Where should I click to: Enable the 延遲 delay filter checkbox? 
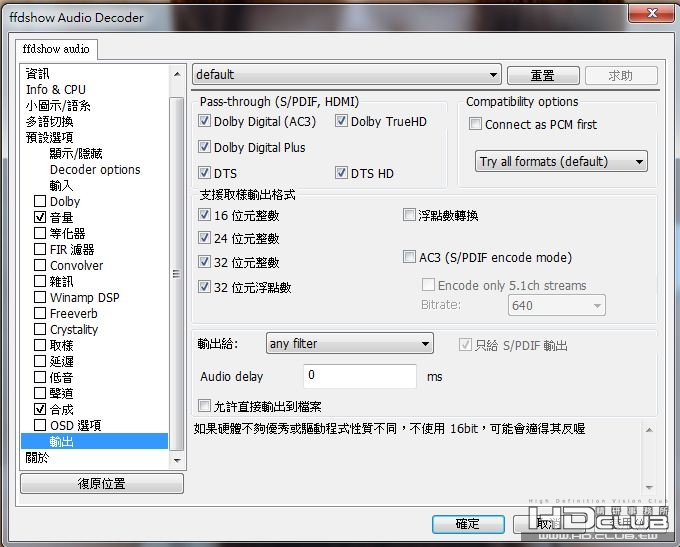(x=40, y=361)
